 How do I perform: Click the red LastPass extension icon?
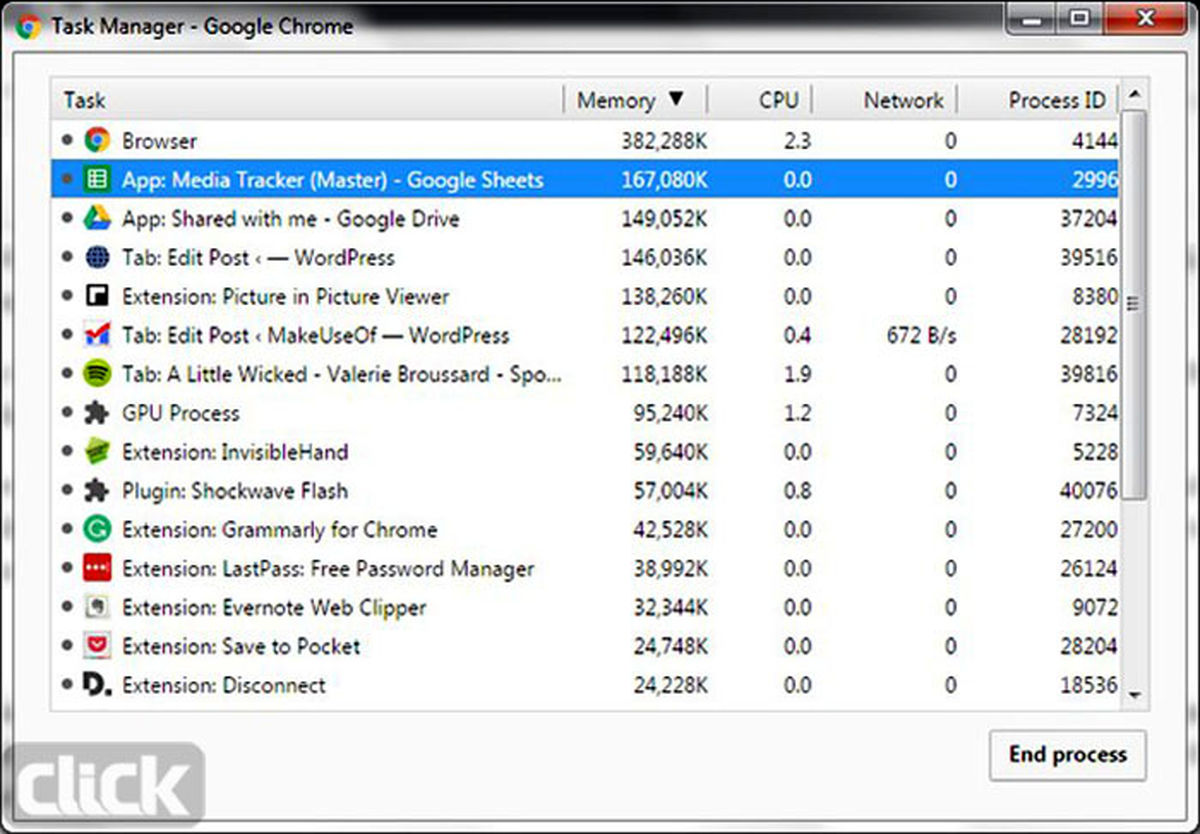click(97, 569)
